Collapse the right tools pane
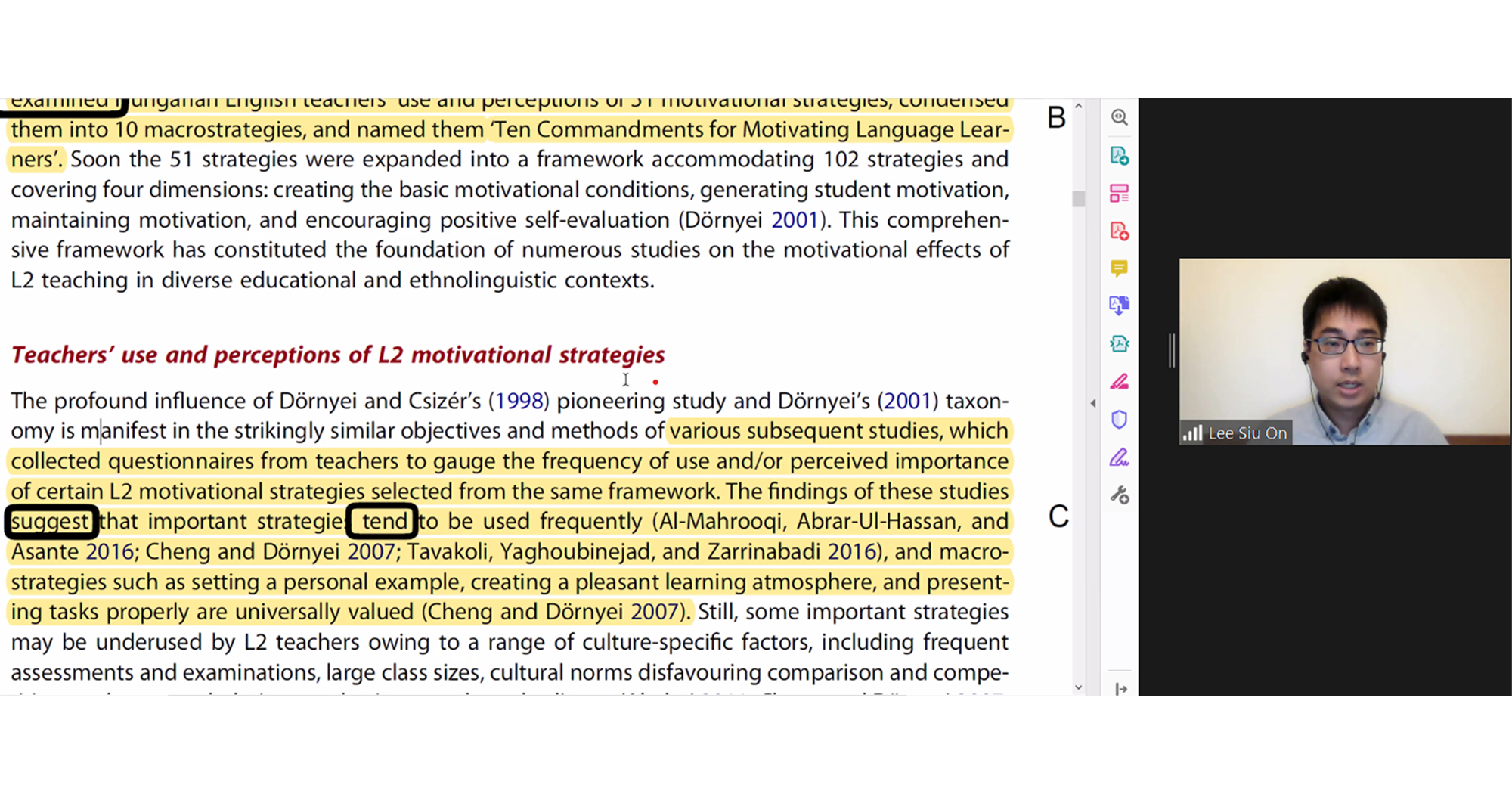The width and height of the screenshot is (1512, 794). (x=1121, y=689)
